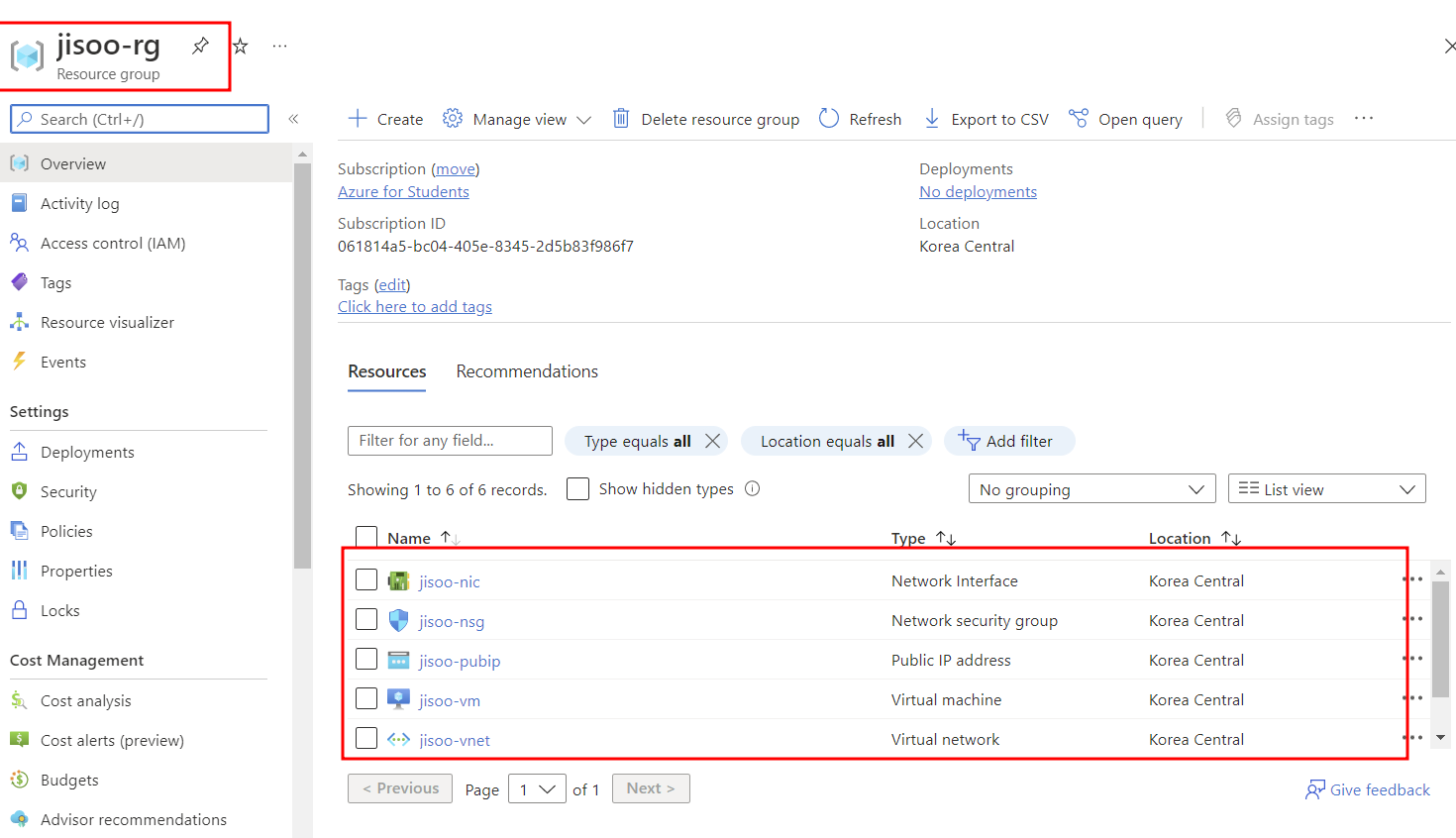
Task: Pin the jisoo-rg resource group to dashboard
Action: click(x=200, y=46)
